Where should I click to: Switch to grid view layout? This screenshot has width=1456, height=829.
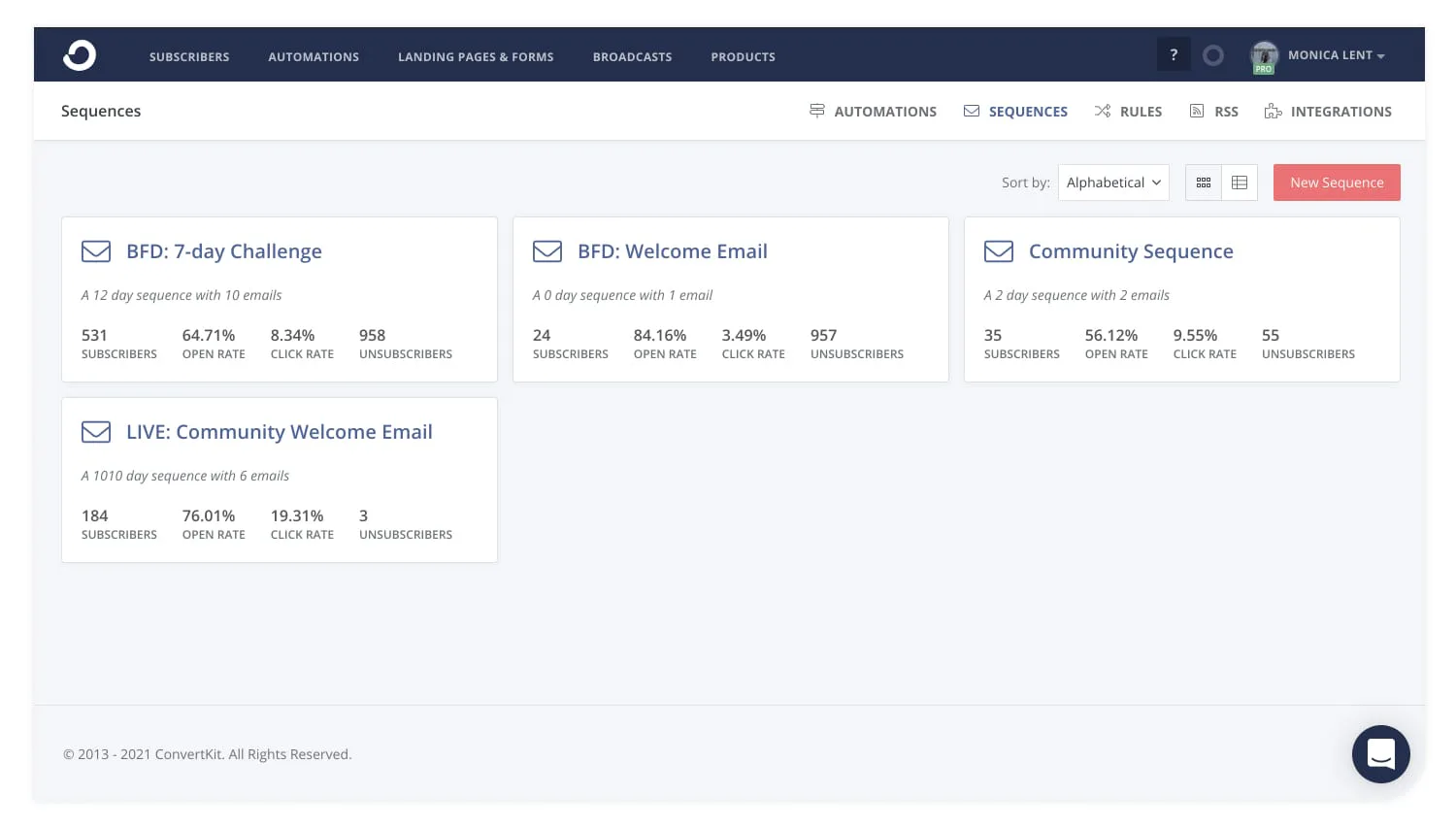click(x=1204, y=182)
